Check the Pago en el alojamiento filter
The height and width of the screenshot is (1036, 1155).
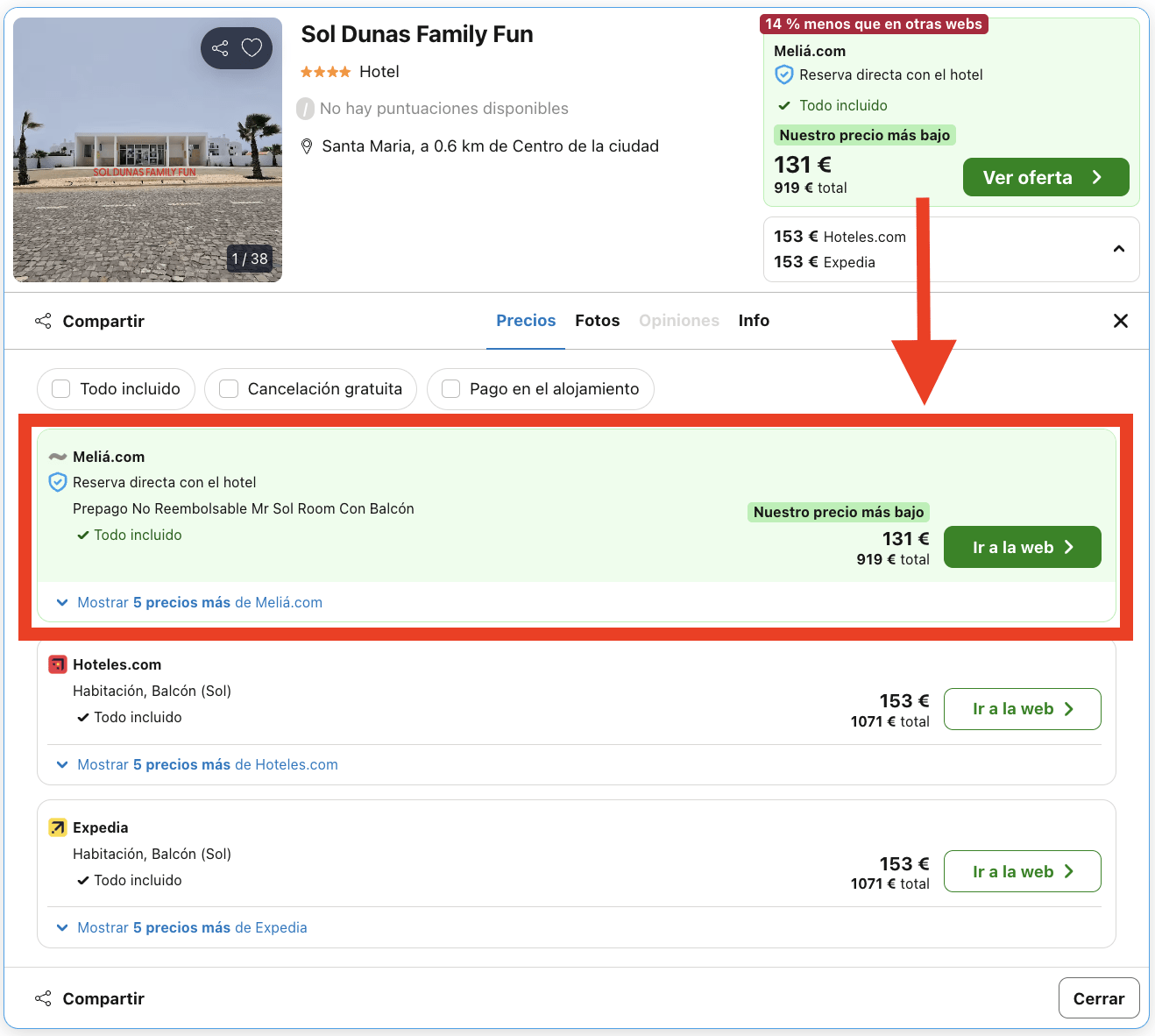click(x=451, y=389)
